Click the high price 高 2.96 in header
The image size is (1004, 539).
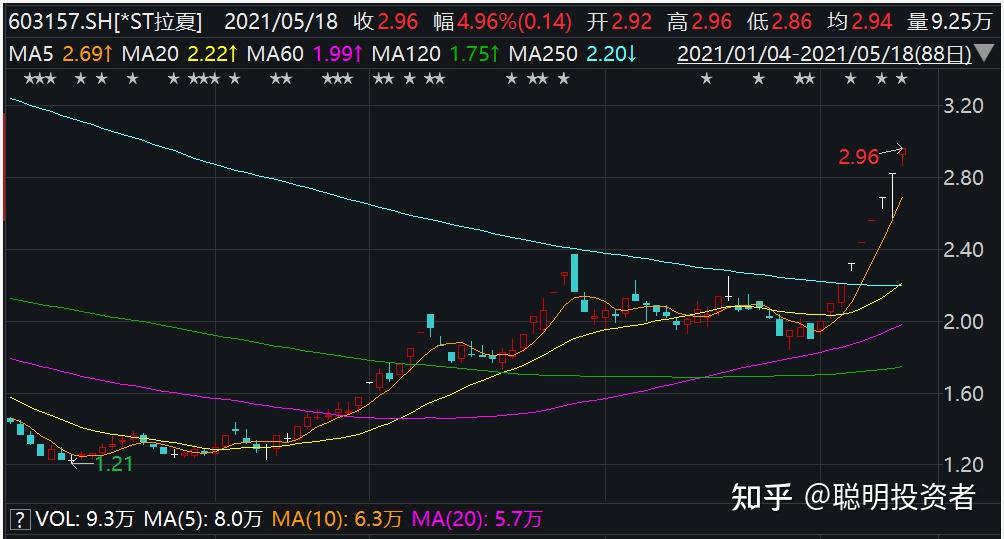point(699,22)
